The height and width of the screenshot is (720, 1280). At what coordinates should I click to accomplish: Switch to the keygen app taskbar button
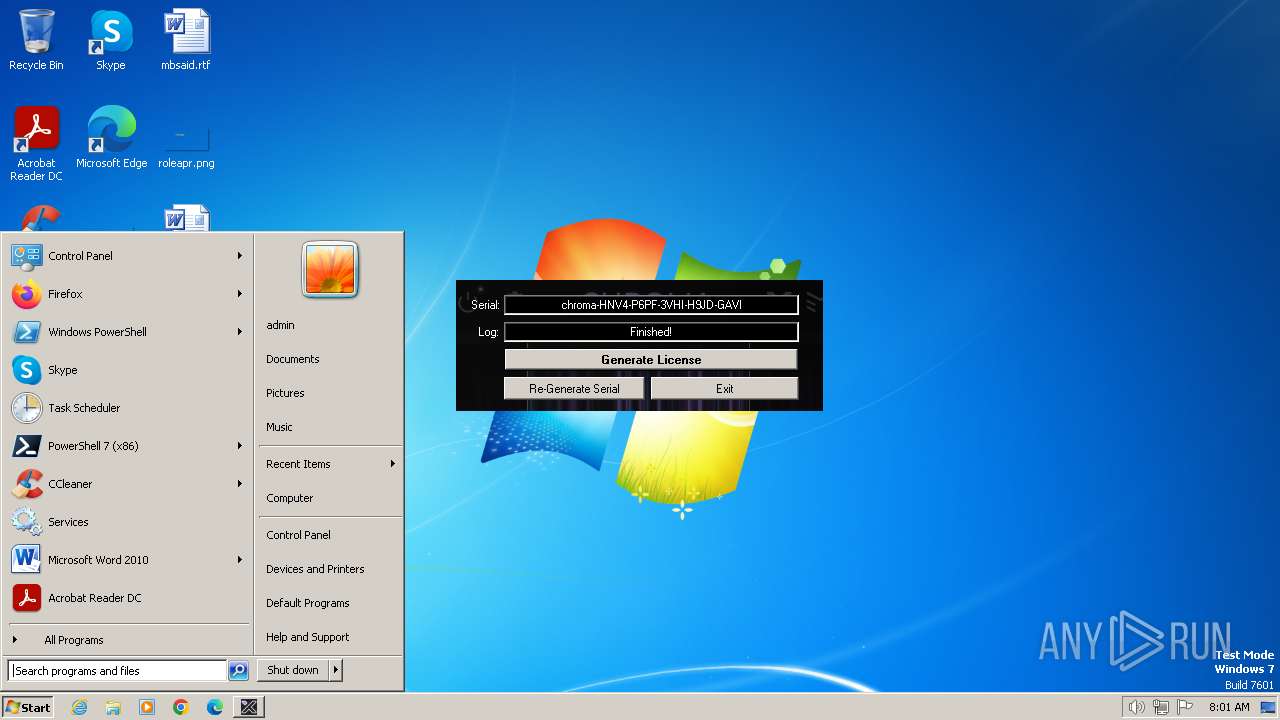point(249,707)
